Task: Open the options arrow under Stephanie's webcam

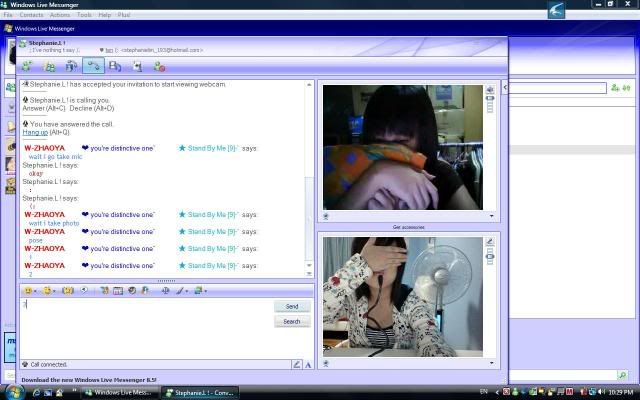Action: coord(491,216)
